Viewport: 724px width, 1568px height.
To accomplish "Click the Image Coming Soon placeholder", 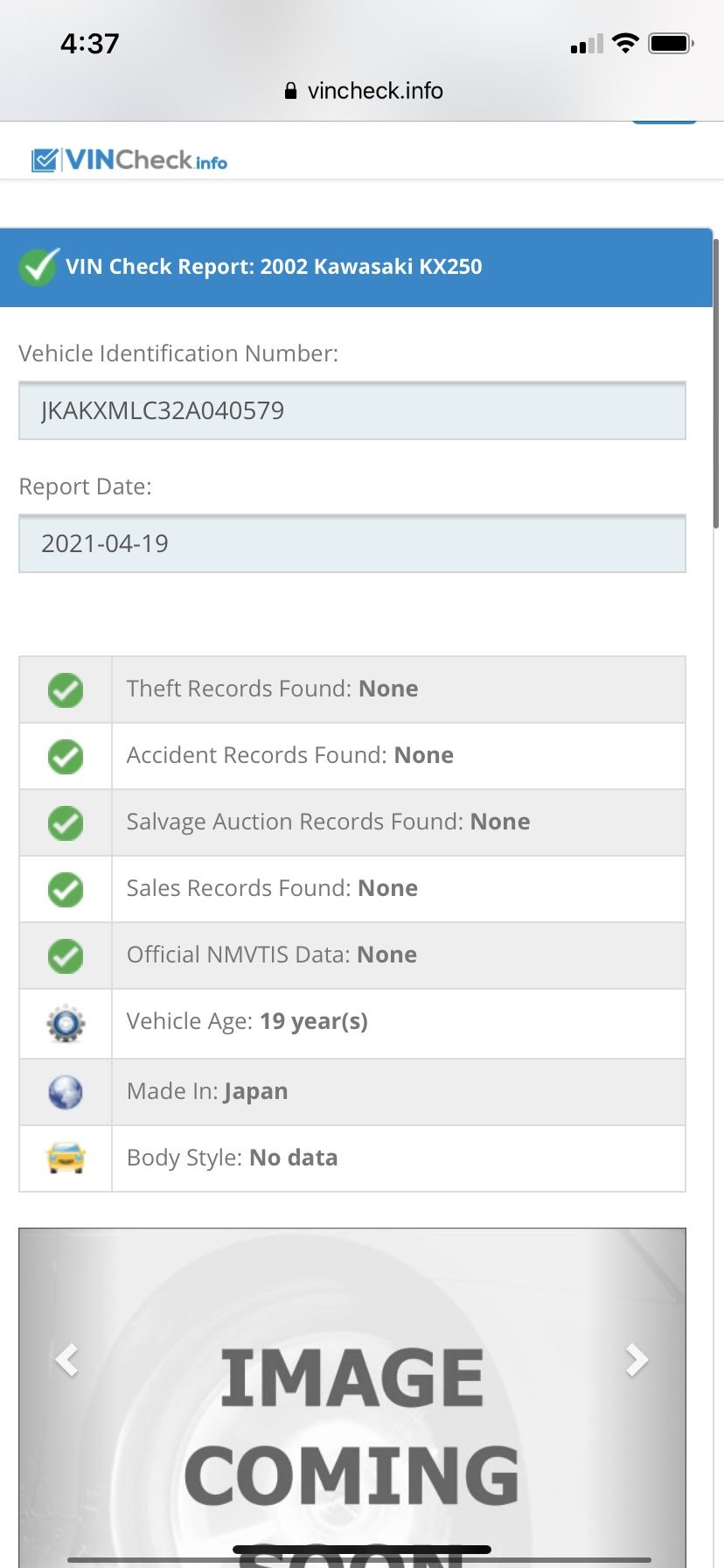I will pos(352,1397).
